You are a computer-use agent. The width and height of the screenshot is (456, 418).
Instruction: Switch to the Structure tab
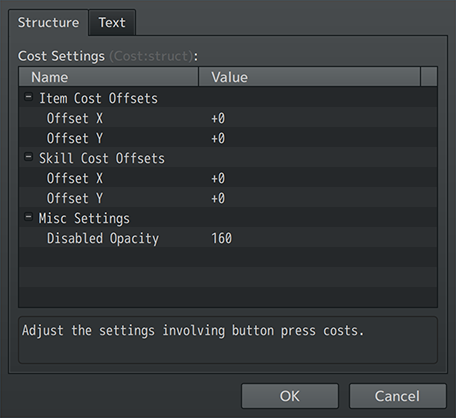(x=49, y=23)
